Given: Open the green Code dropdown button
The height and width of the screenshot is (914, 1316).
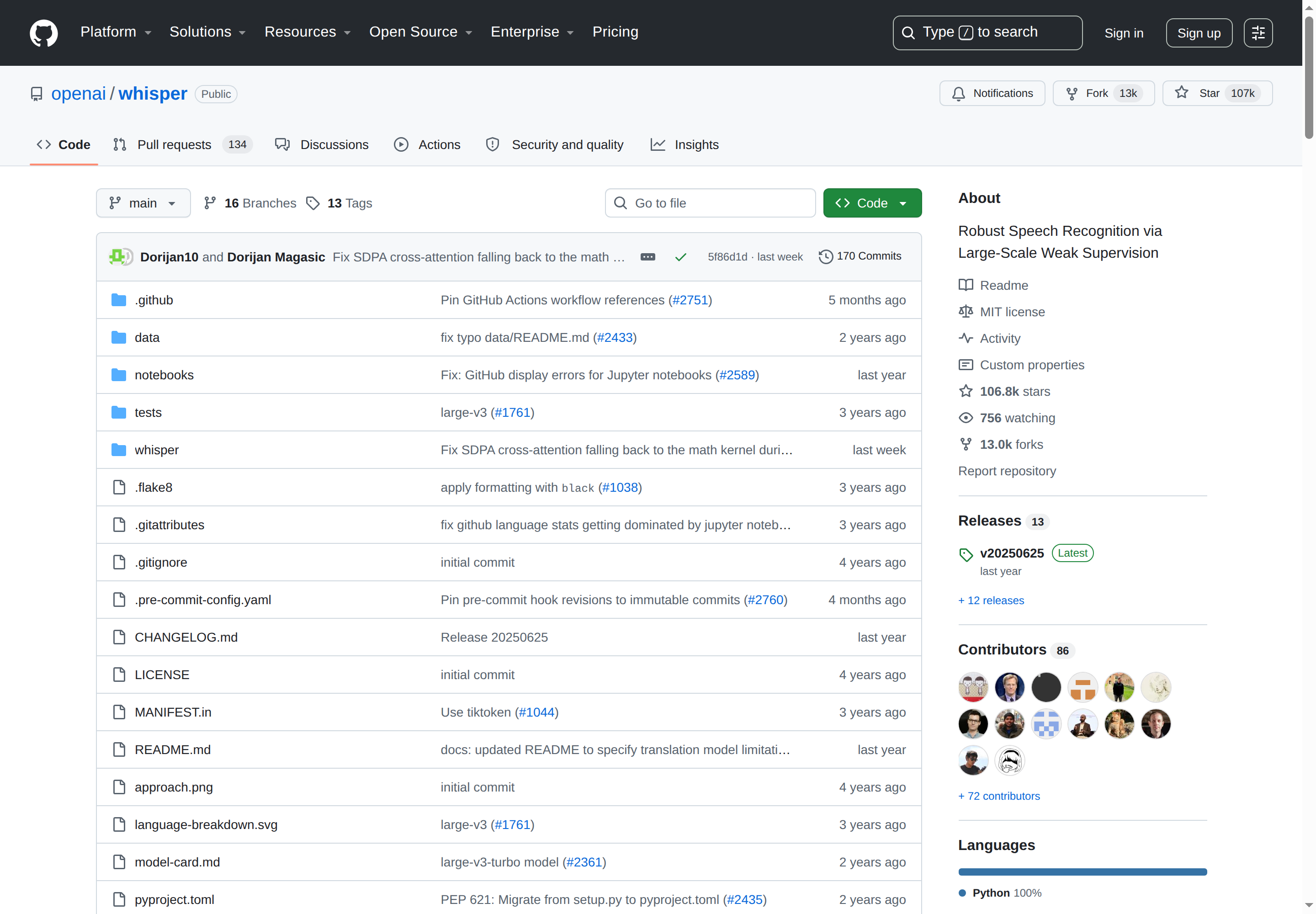Looking at the screenshot, I should (x=872, y=203).
